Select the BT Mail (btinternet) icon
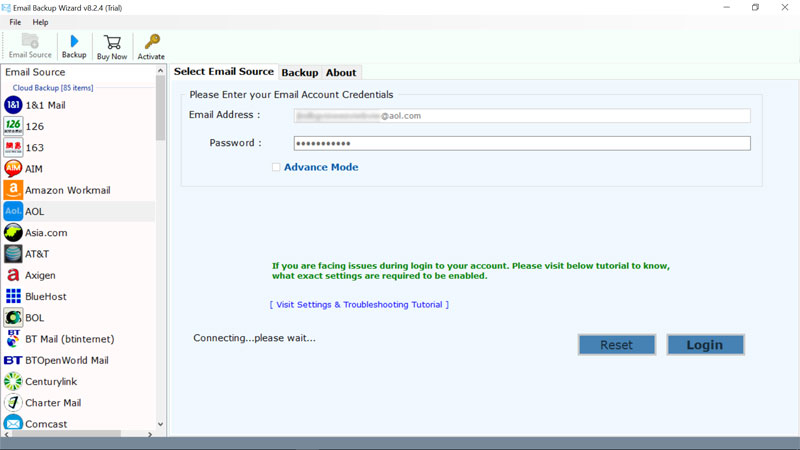This screenshot has width=800, height=450. pyautogui.click(x=13, y=339)
